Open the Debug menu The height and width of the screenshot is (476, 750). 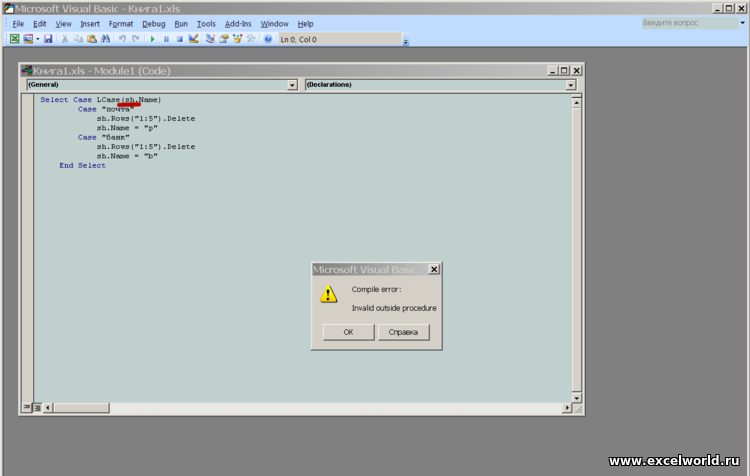(154, 23)
